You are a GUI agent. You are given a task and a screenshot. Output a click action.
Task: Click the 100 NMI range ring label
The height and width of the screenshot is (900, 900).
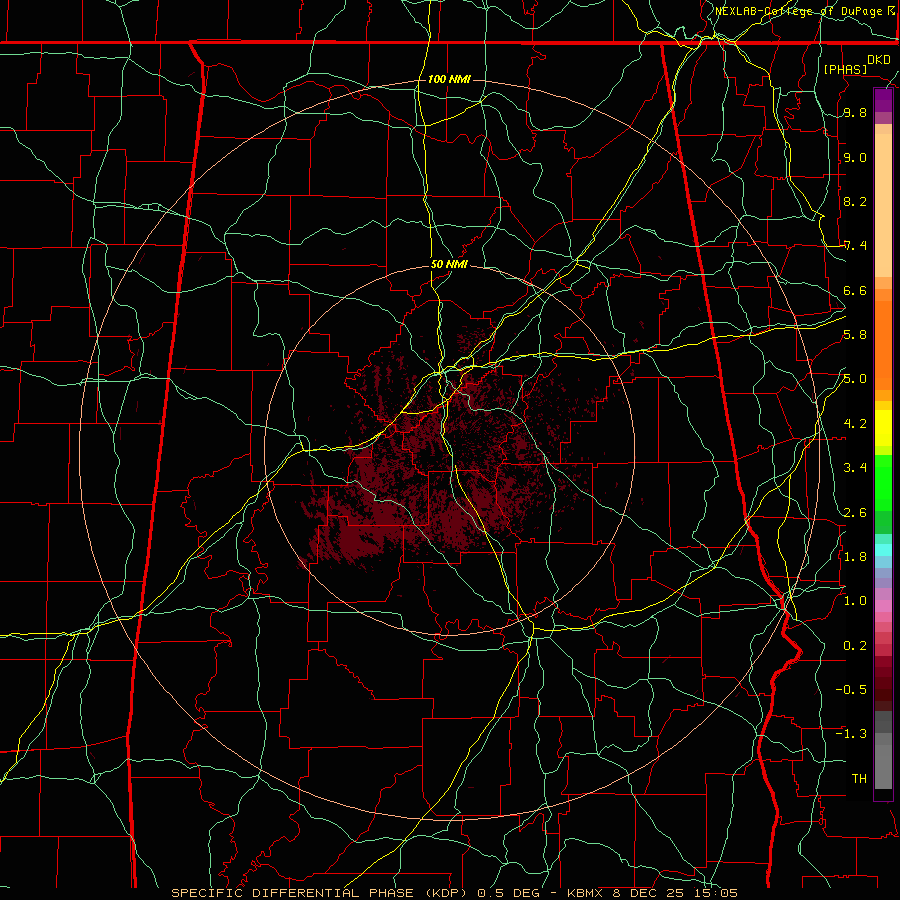pyautogui.click(x=449, y=79)
